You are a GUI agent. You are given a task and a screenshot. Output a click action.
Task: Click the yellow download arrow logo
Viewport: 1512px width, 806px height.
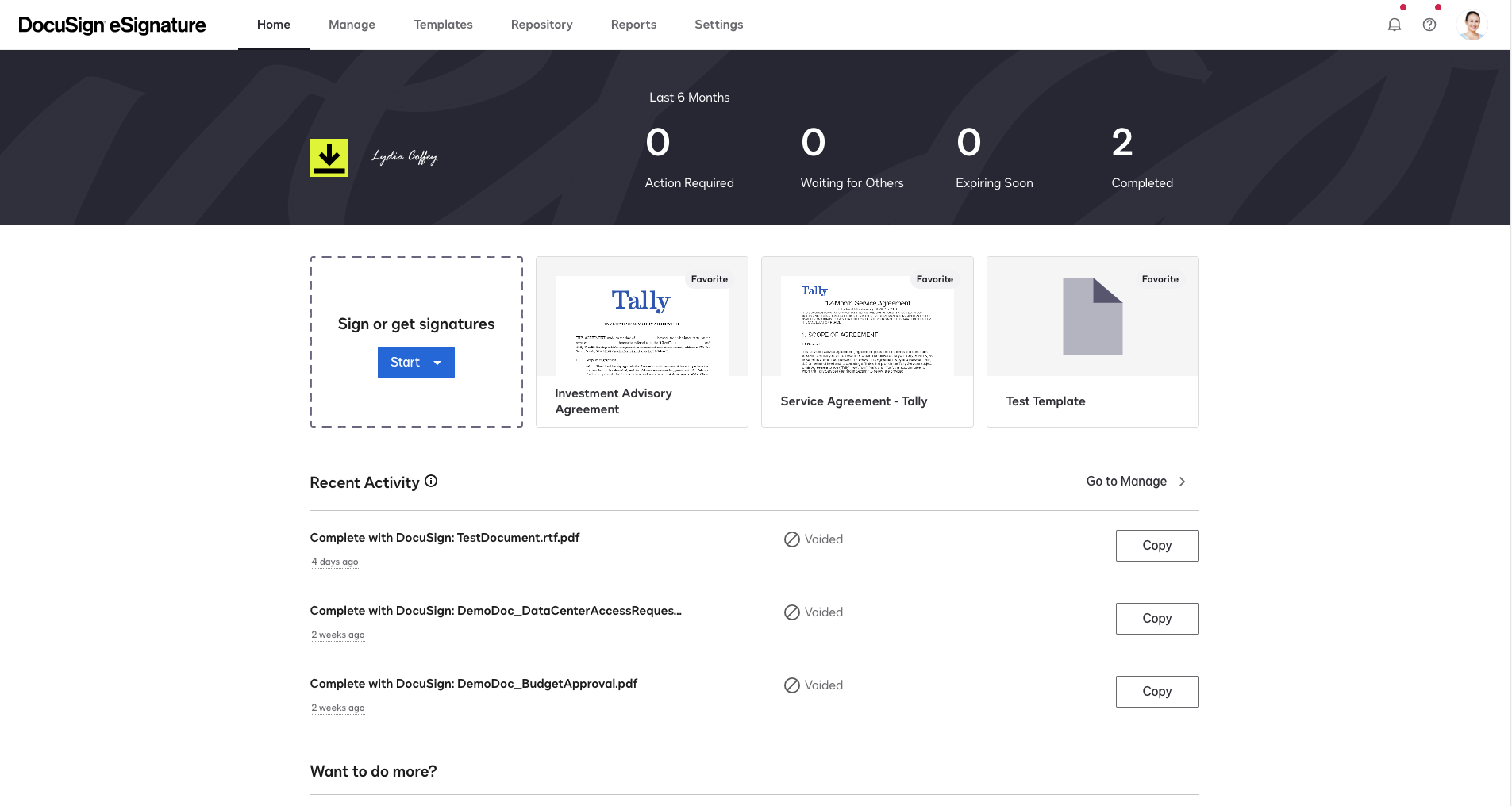pyautogui.click(x=329, y=158)
